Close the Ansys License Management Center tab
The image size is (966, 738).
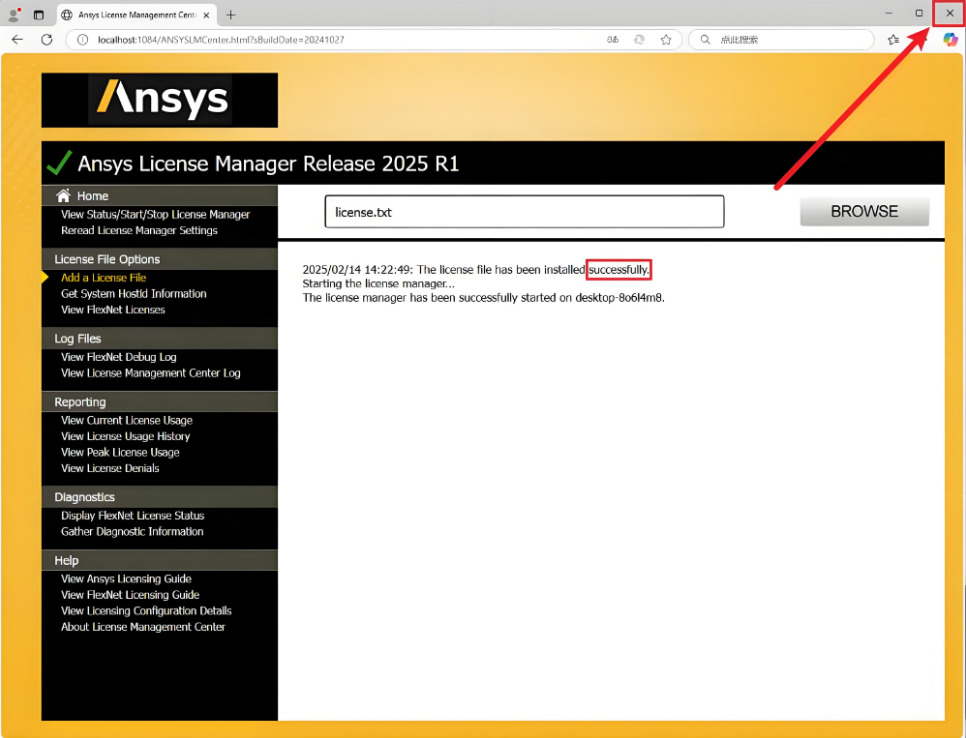[x=206, y=15]
